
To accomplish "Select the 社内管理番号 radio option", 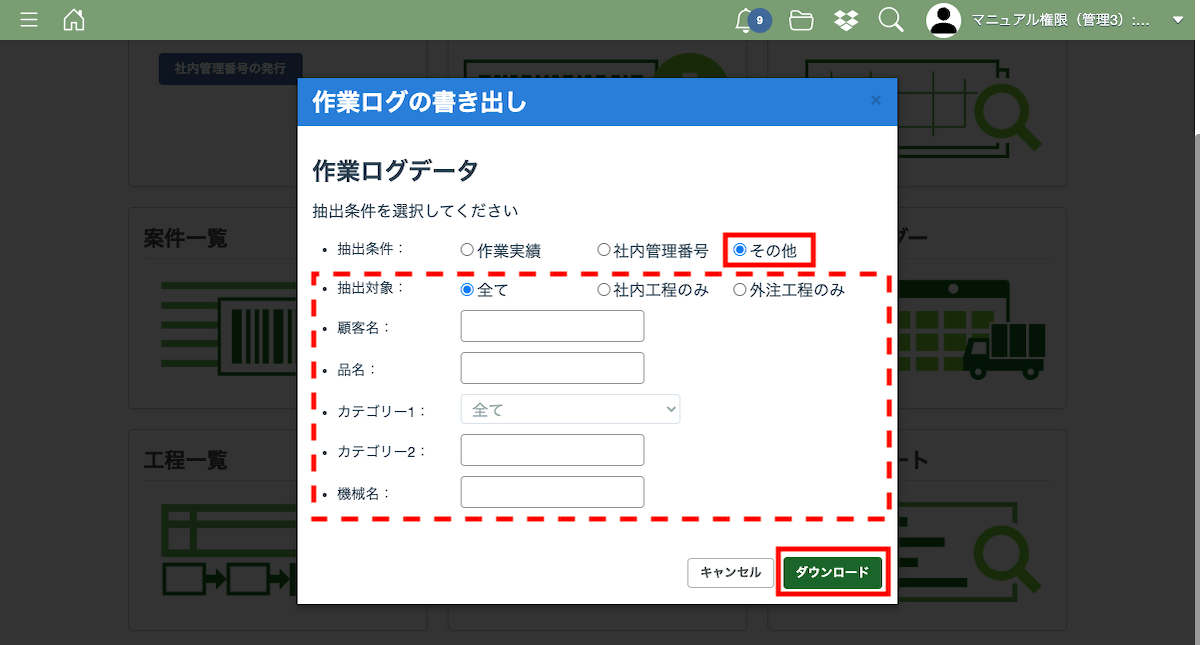I will click(604, 250).
